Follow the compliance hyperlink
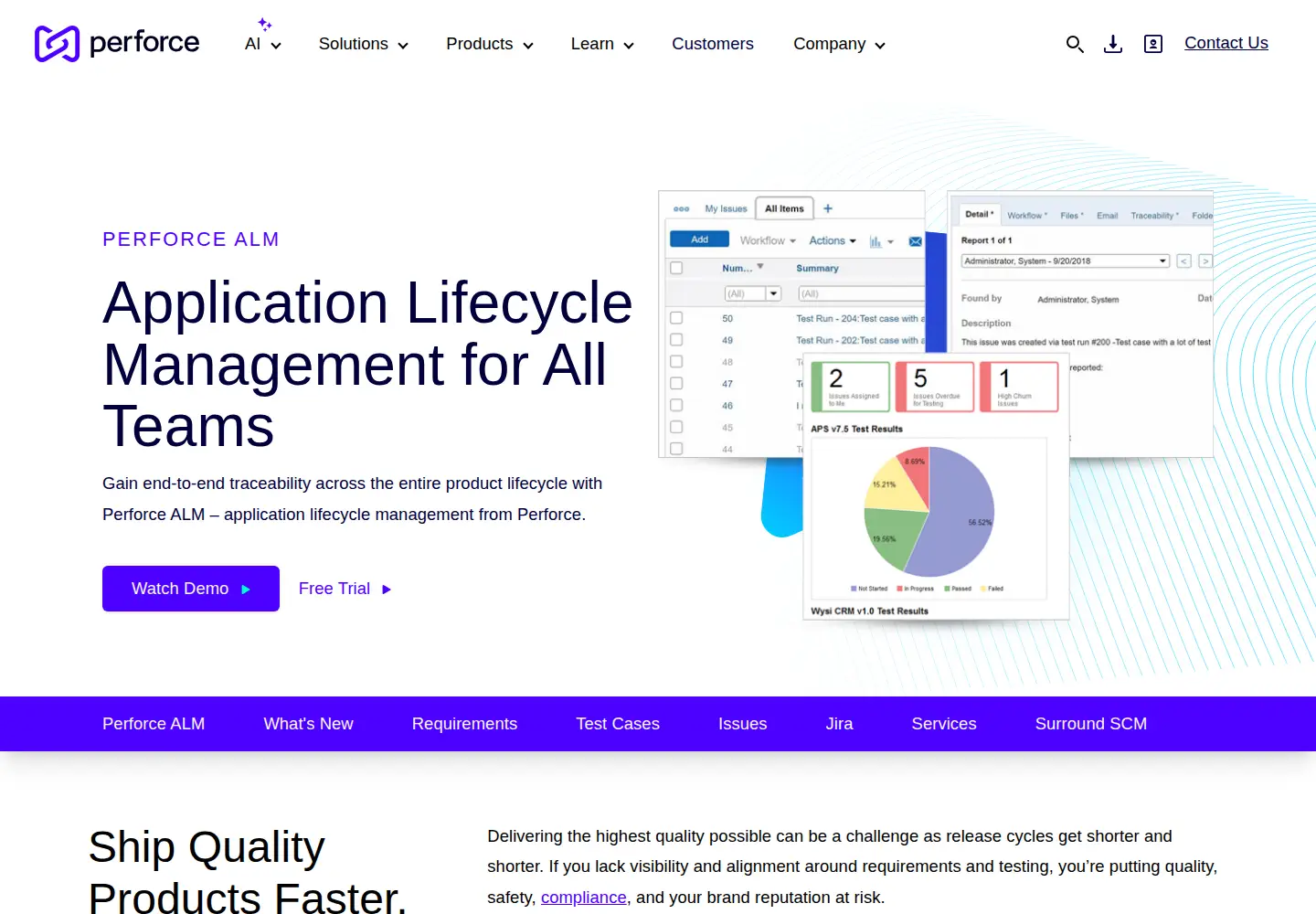 (583, 898)
